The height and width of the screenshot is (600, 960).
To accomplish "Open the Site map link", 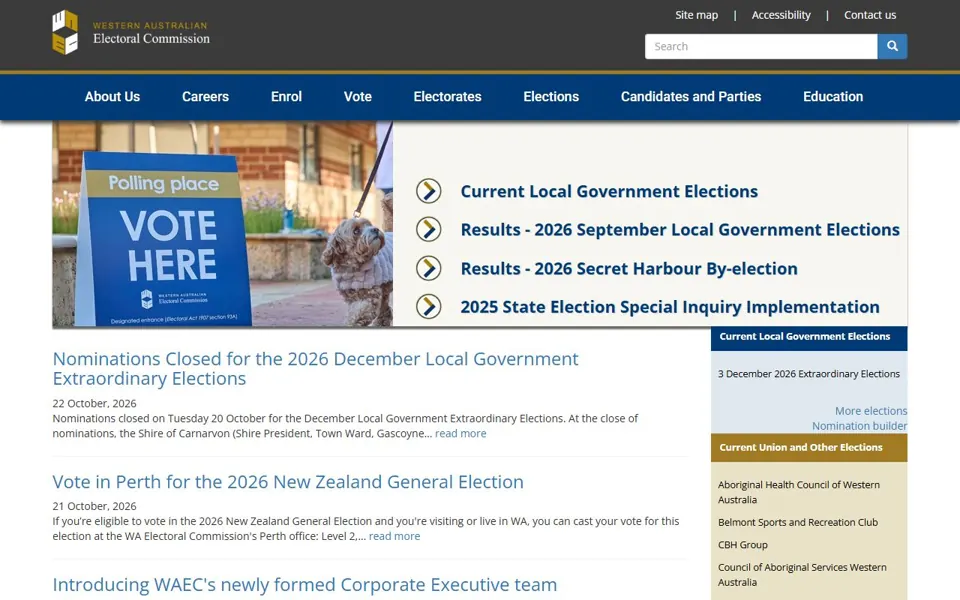I will [x=696, y=15].
